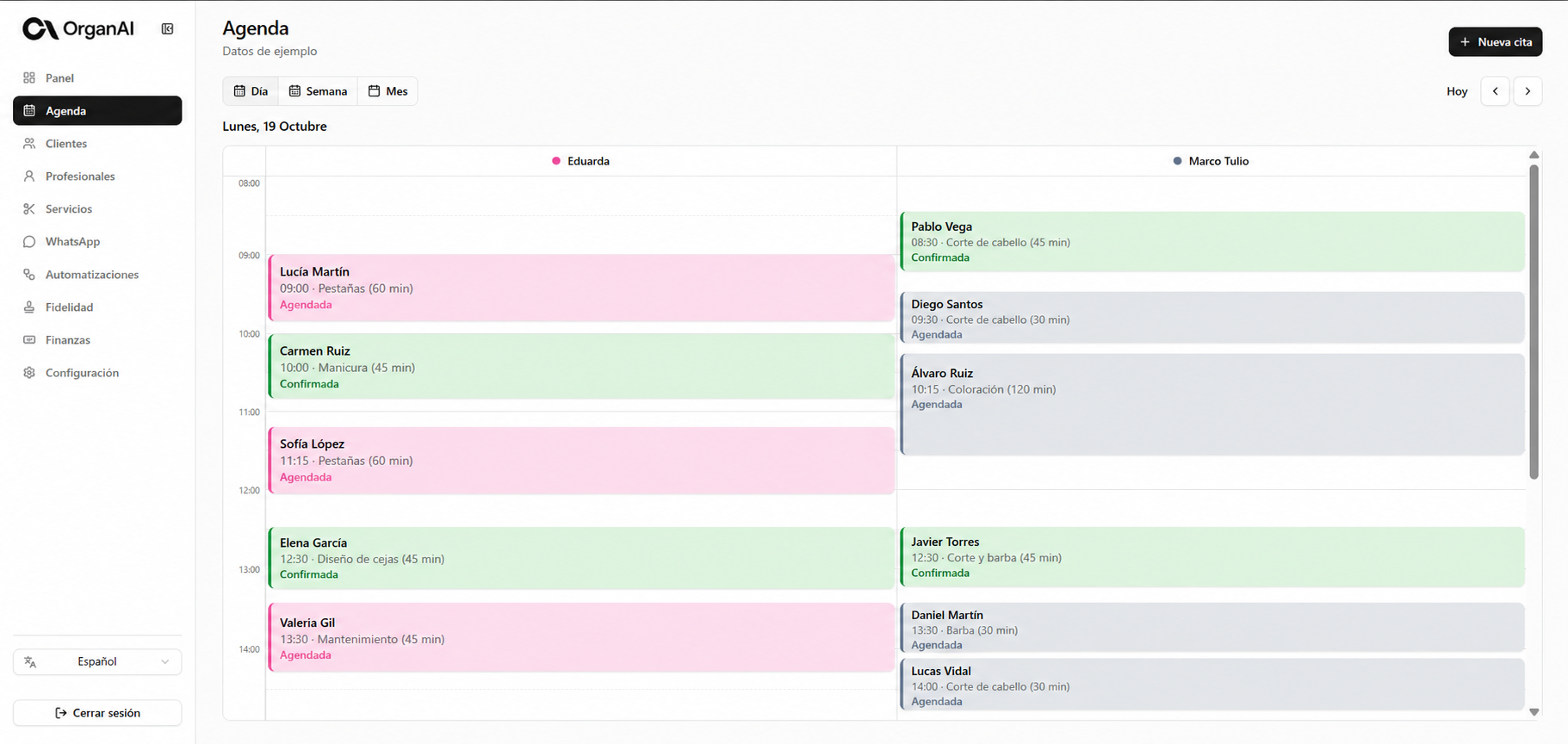Switch to the Día view tab
The width and height of the screenshot is (1568, 744).
coord(251,91)
